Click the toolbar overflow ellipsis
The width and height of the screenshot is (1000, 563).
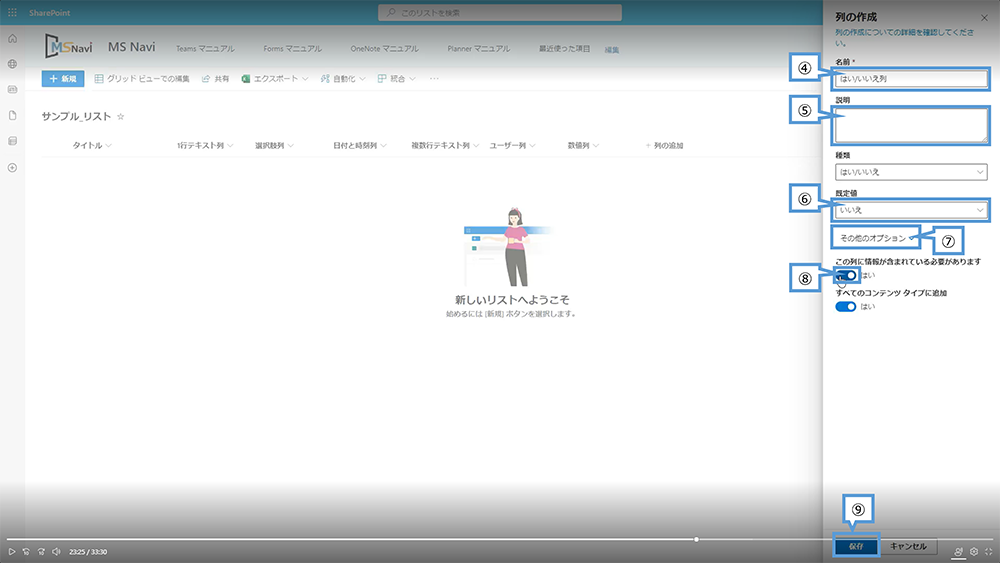point(434,78)
